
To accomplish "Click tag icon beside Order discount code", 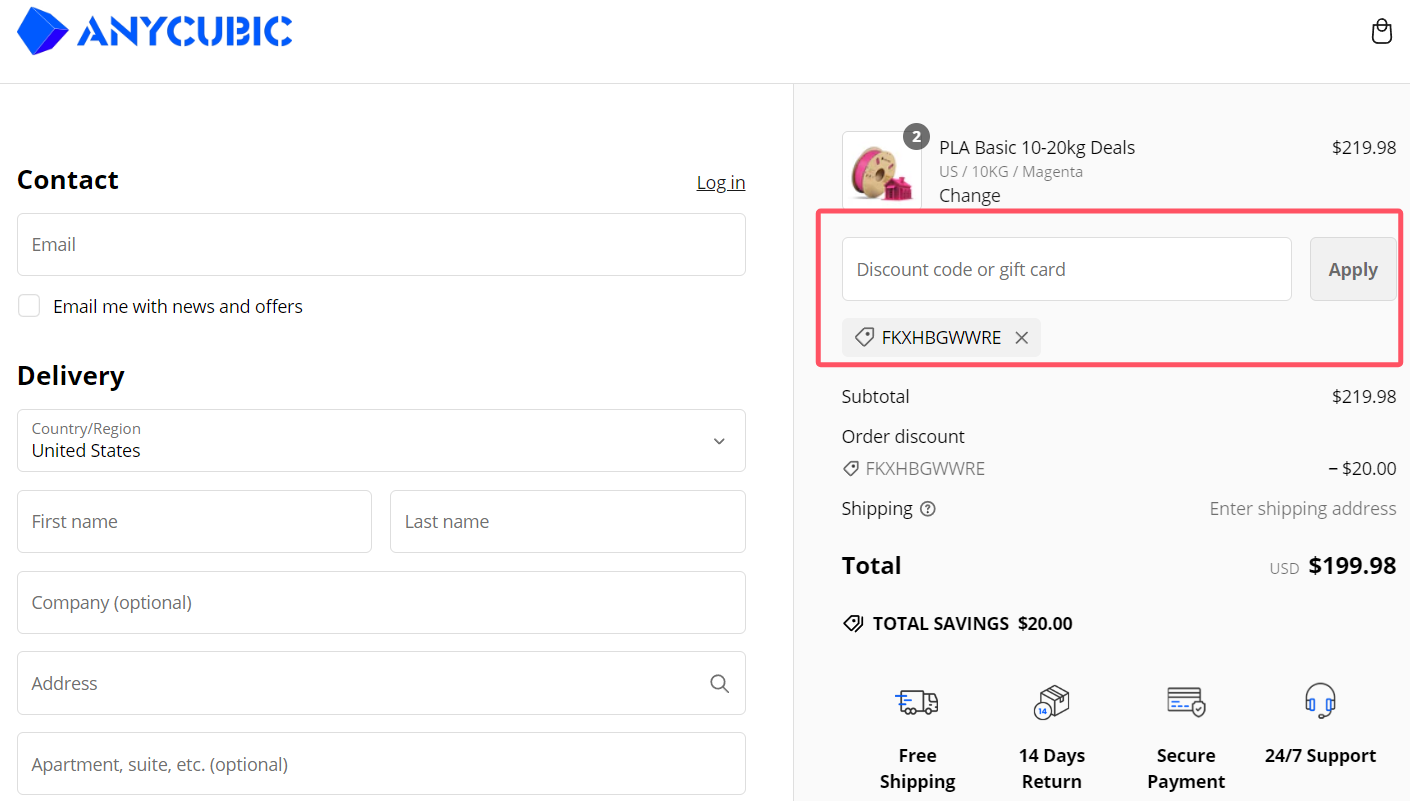I will 851,468.
